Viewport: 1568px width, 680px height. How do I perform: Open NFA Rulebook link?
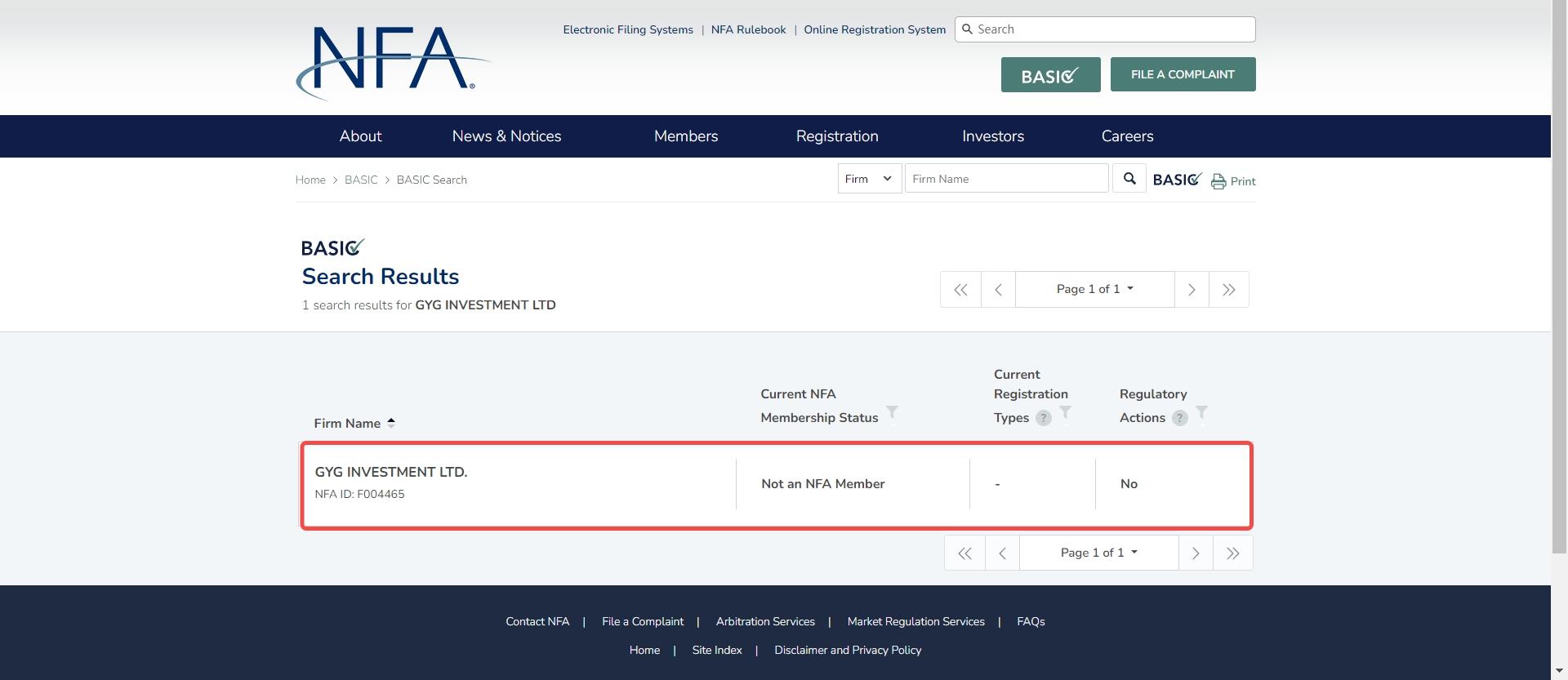point(748,29)
